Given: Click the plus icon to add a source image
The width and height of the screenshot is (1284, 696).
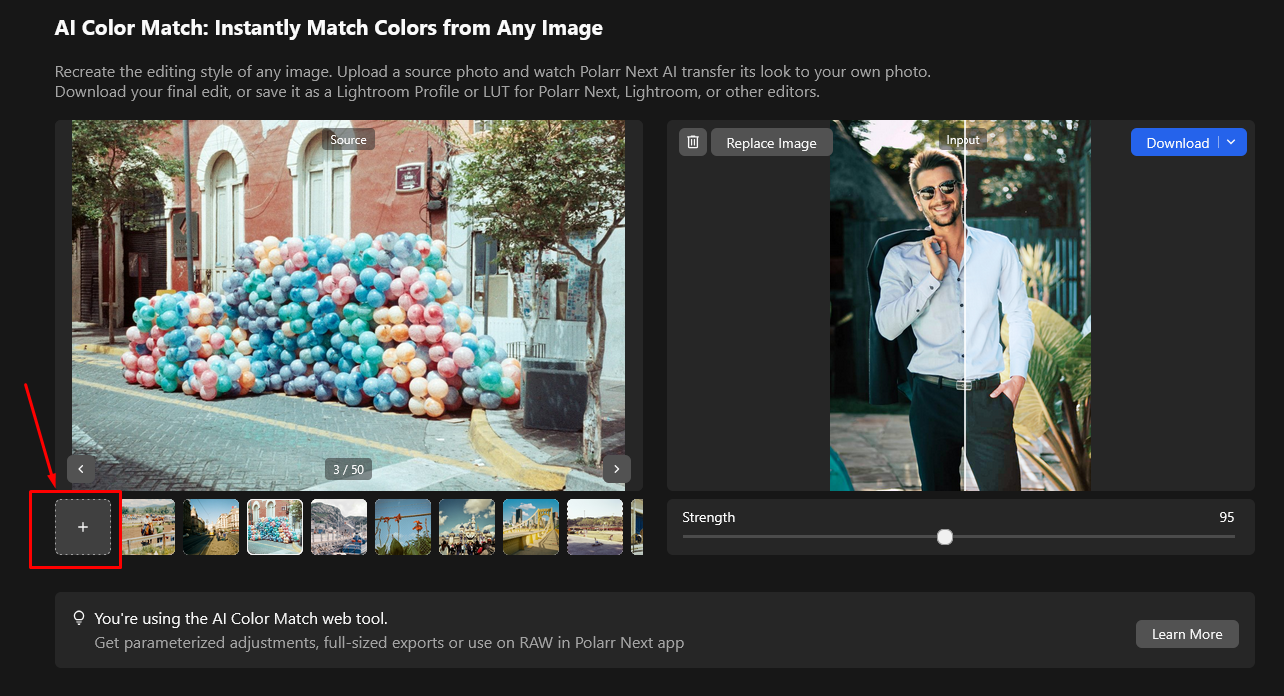Looking at the screenshot, I should [x=83, y=527].
